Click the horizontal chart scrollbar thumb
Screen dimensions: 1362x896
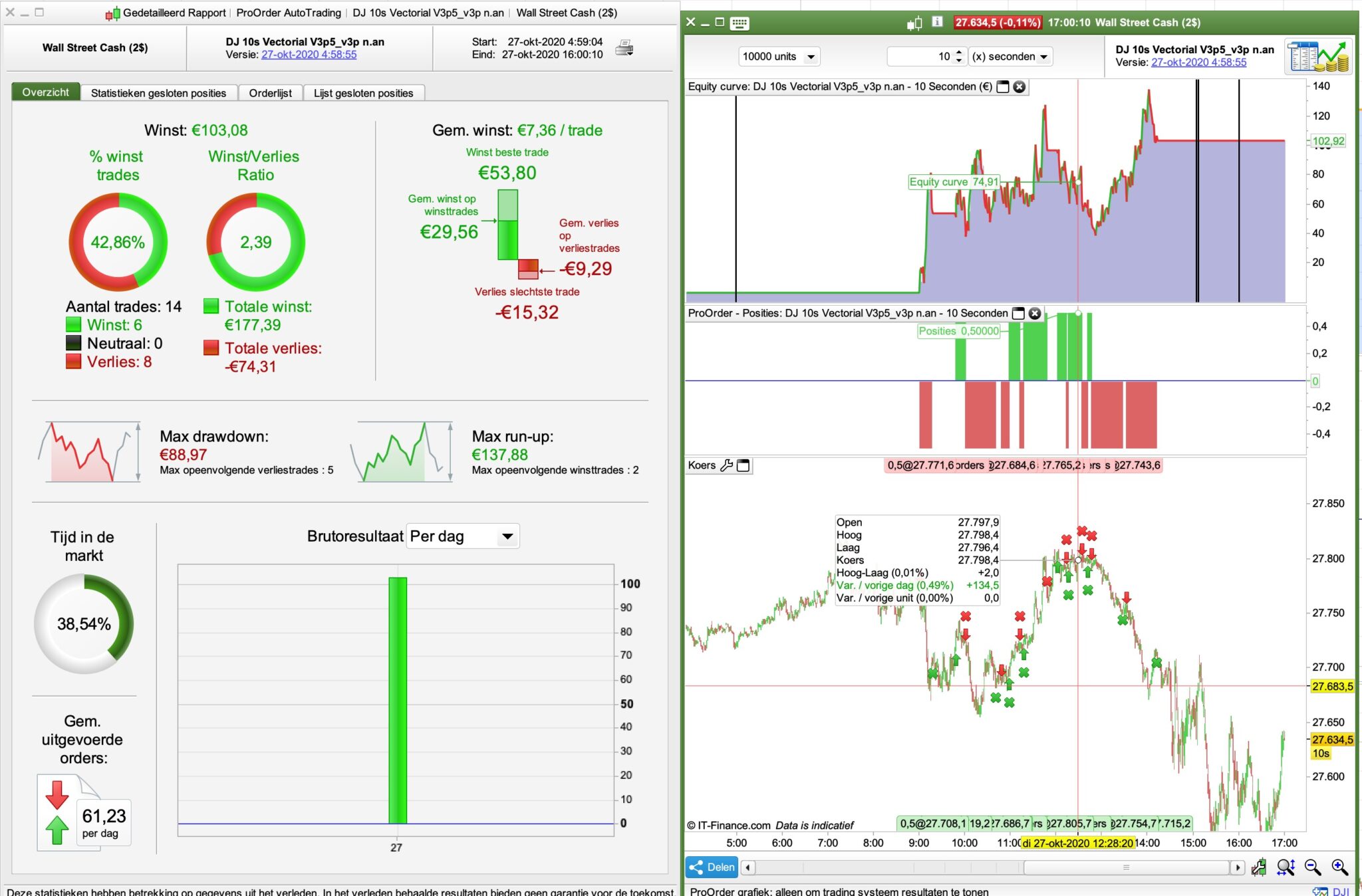click(x=1125, y=867)
